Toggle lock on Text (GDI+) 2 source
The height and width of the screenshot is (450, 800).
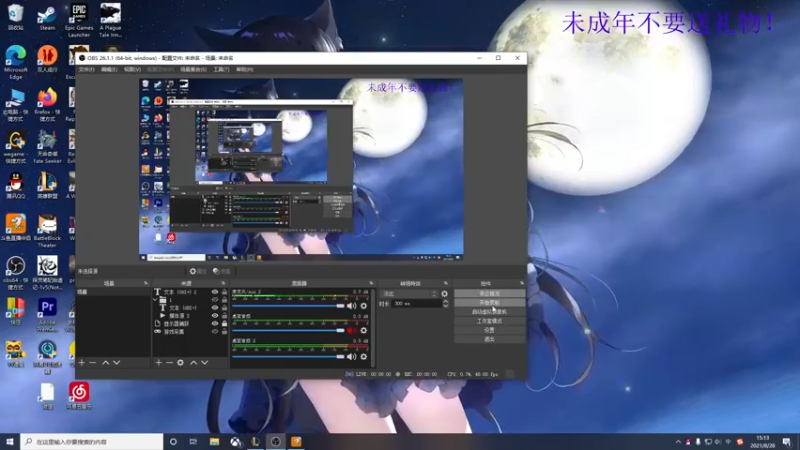pos(224,292)
